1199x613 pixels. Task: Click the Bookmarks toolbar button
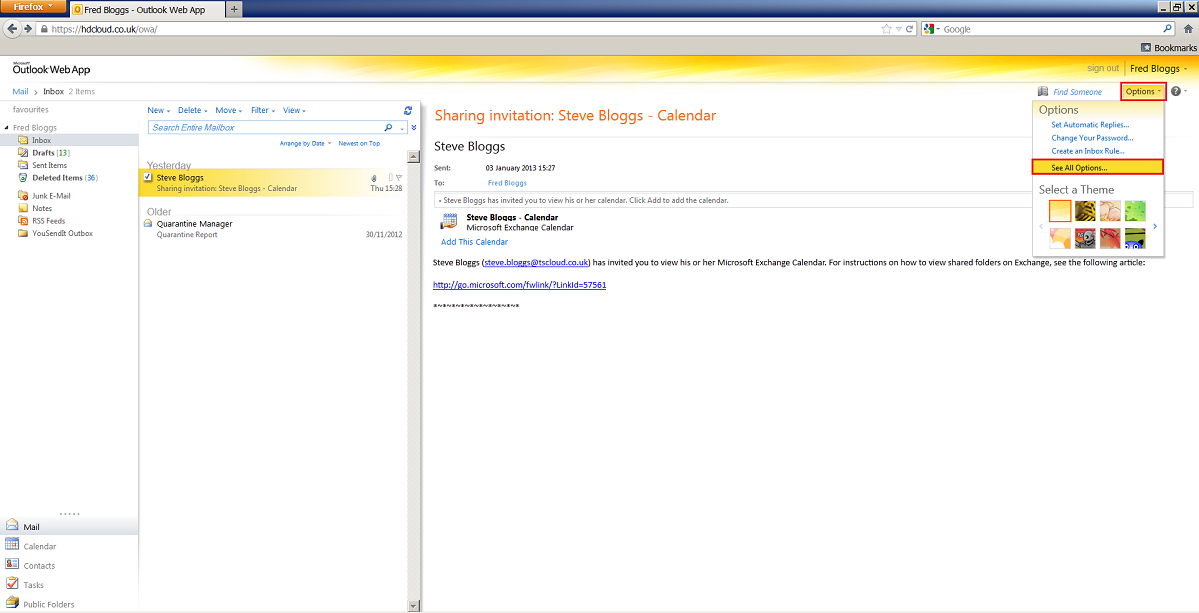click(x=1169, y=47)
